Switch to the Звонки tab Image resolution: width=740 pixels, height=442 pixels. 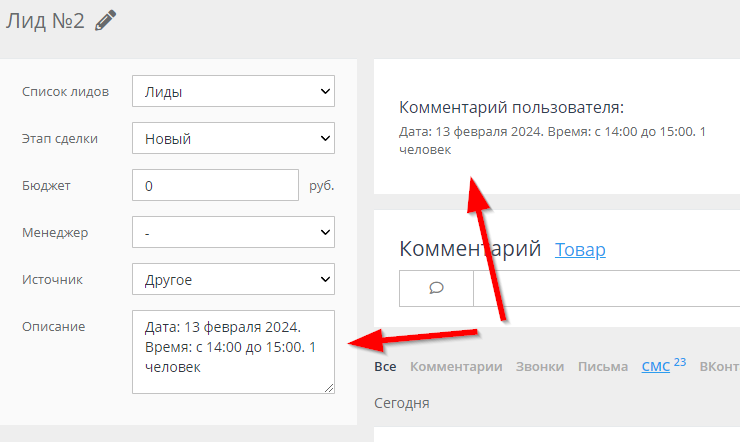click(540, 367)
